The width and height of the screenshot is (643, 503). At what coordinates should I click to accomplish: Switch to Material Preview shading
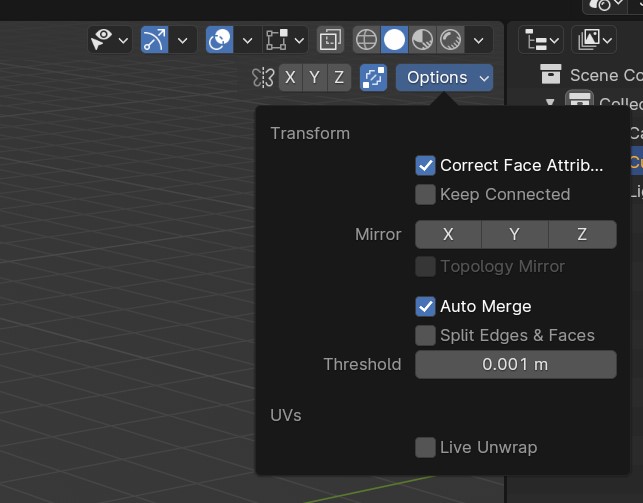click(x=423, y=40)
